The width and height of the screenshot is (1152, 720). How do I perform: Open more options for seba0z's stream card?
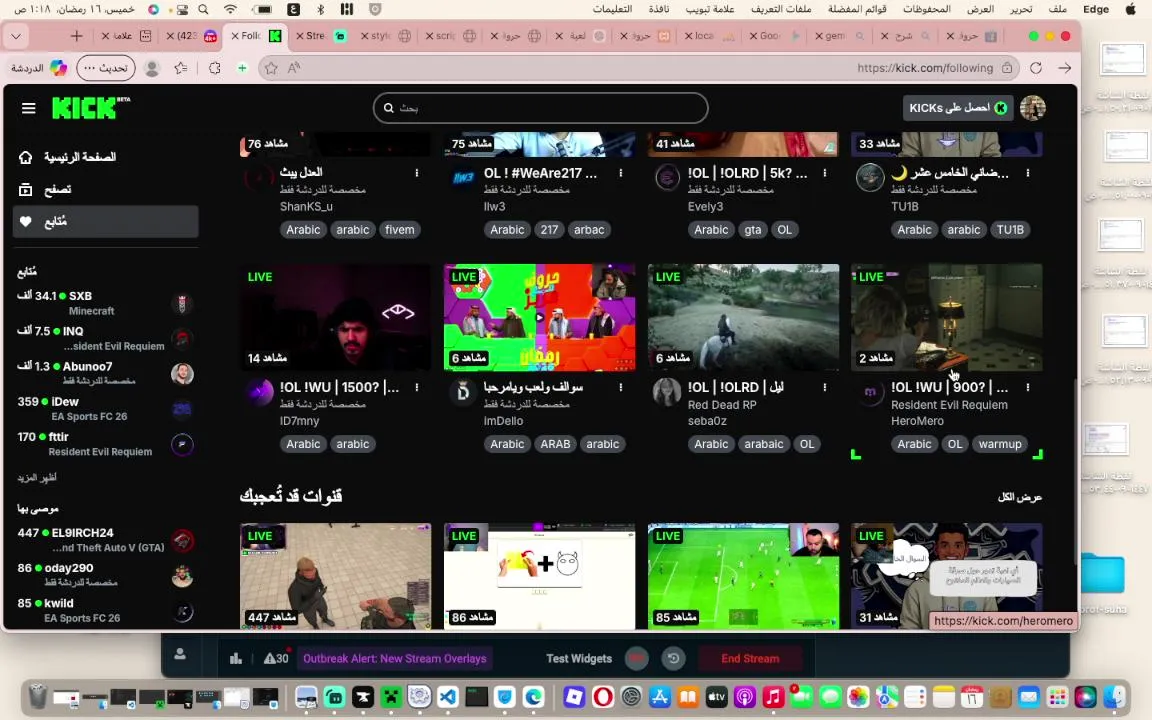coord(825,387)
